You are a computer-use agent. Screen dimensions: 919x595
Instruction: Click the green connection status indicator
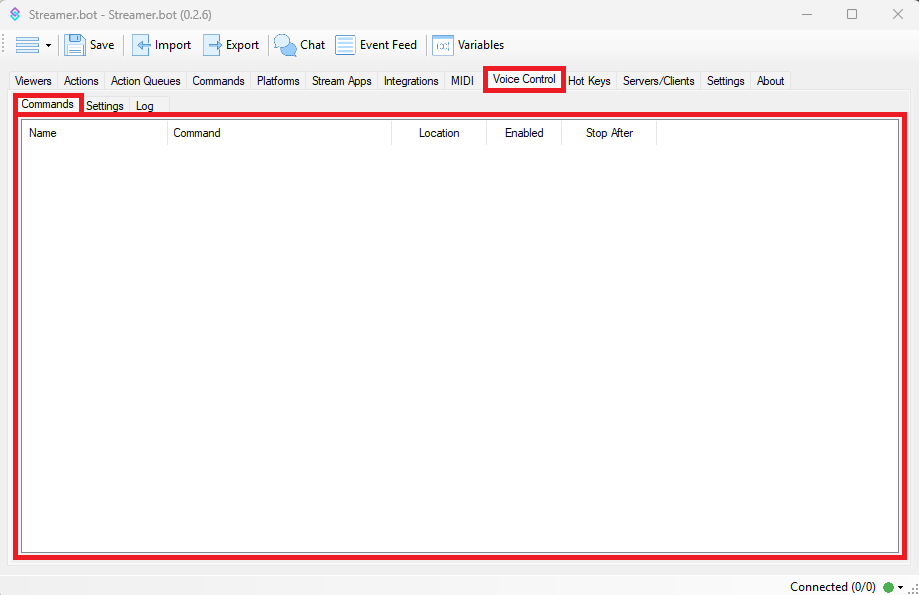(888, 587)
